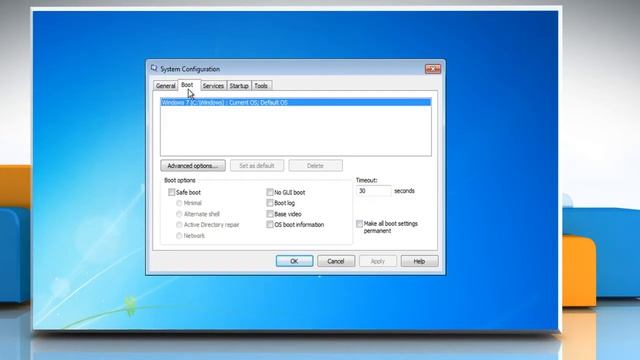
Task: Check OS boot information
Action: [x=270, y=224]
